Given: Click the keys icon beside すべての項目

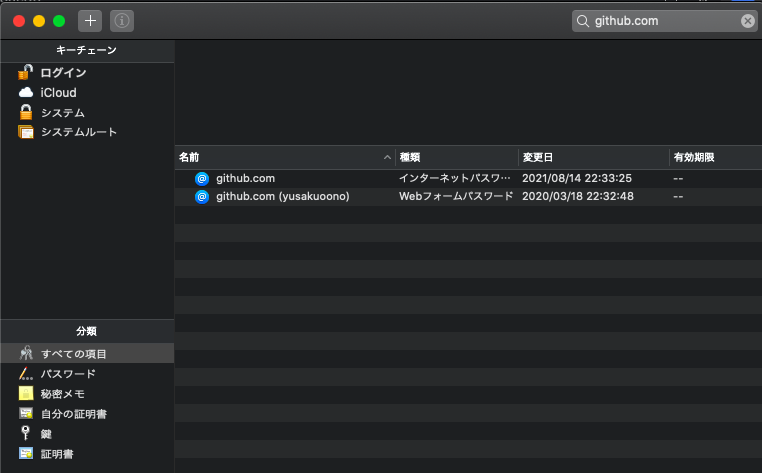Looking at the screenshot, I should [x=26, y=353].
